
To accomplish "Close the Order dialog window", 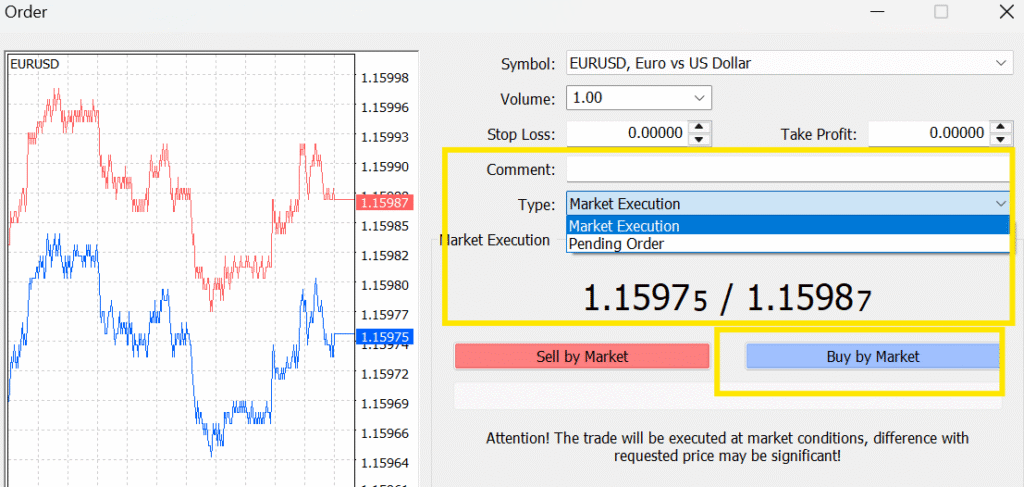I will [1004, 13].
